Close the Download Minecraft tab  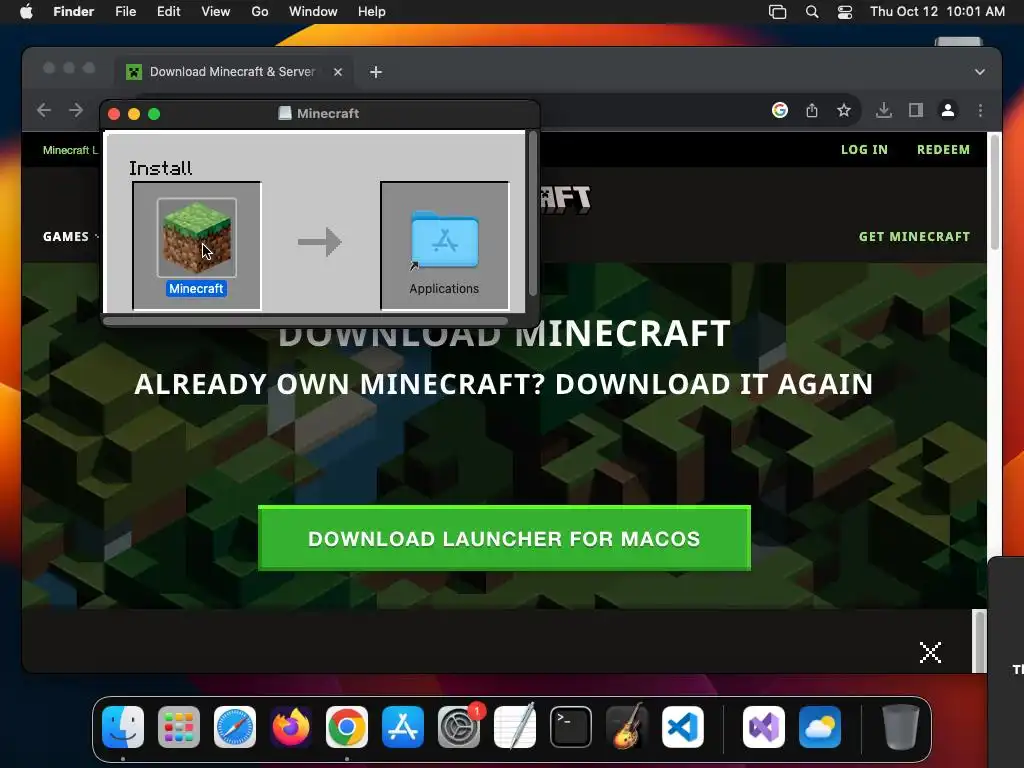(338, 72)
